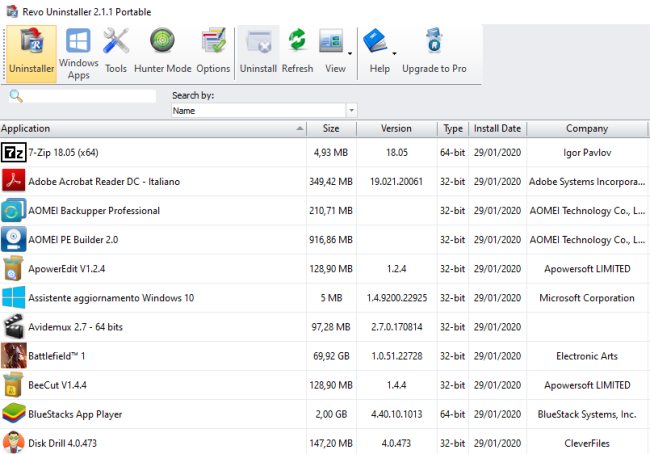
Task: Select the AOMEI PE Builder icon
Action: click(14, 239)
